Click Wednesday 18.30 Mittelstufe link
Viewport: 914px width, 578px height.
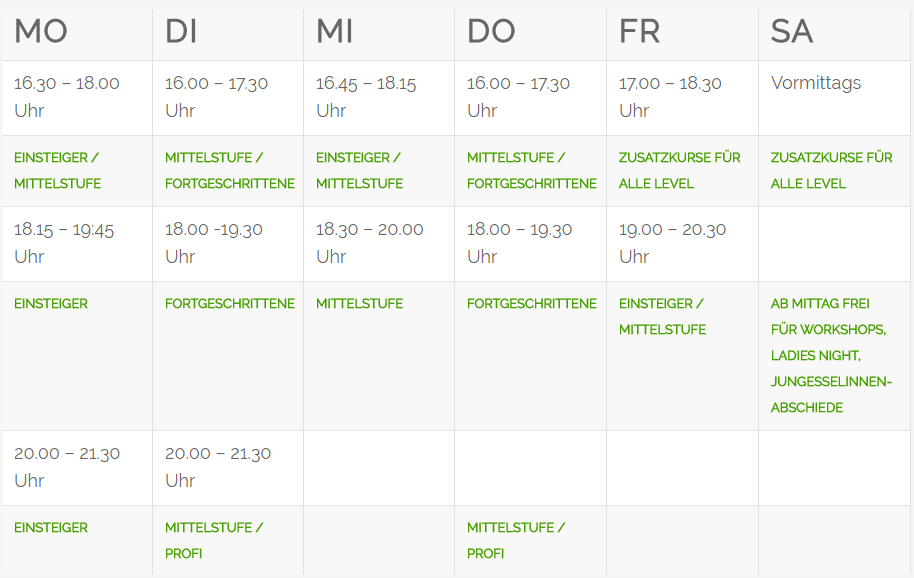[359, 304]
